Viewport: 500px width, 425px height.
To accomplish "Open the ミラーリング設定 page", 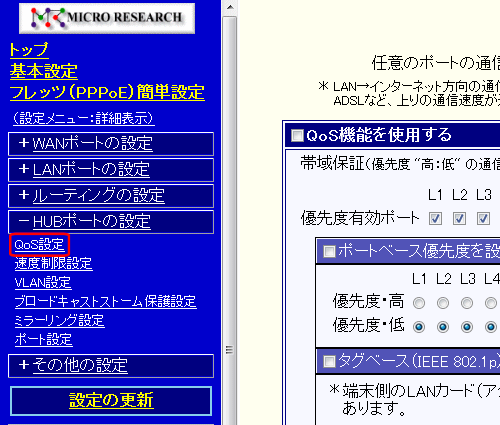I will pyautogui.click(x=59, y=321).
